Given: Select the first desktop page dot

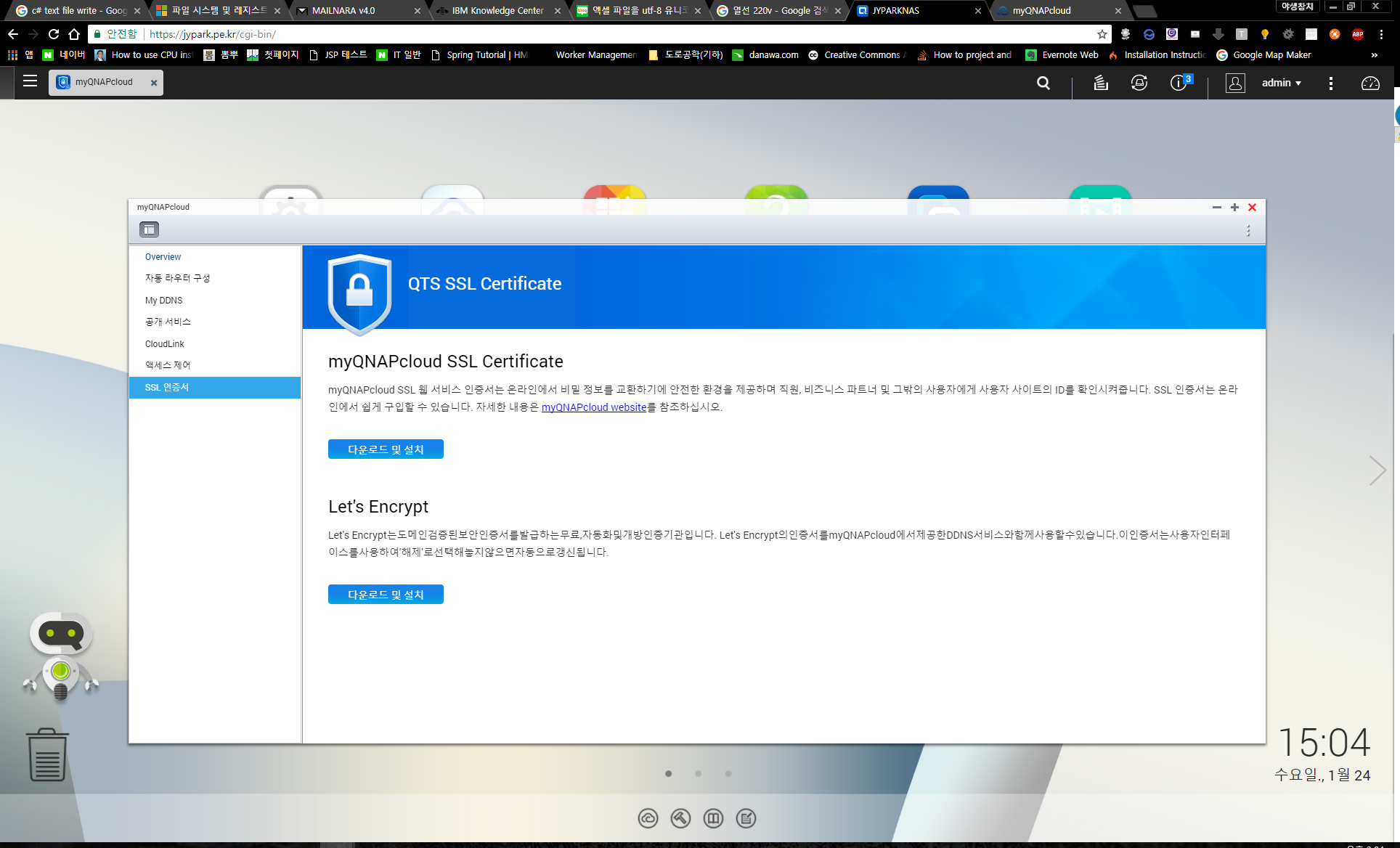Looking at the screenshot, I should tap(668, 774).
